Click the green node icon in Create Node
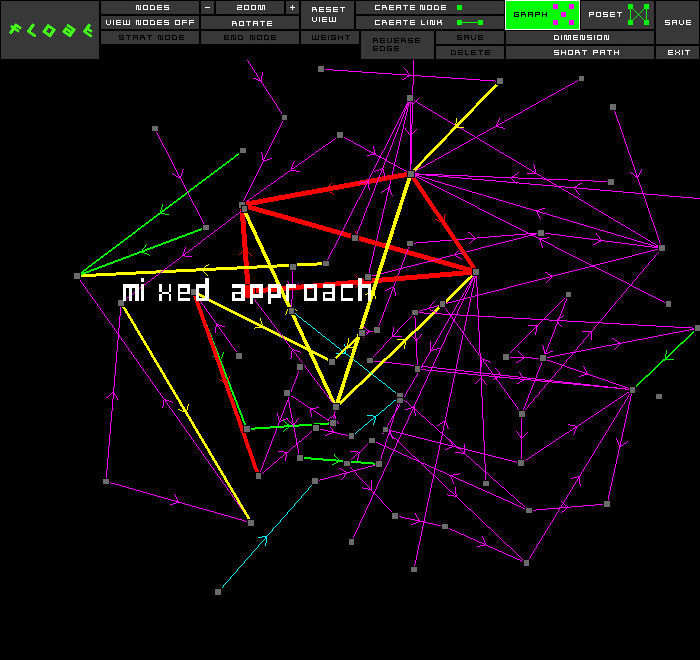This screenshot has width=700, height=660. tap(459, 8)
